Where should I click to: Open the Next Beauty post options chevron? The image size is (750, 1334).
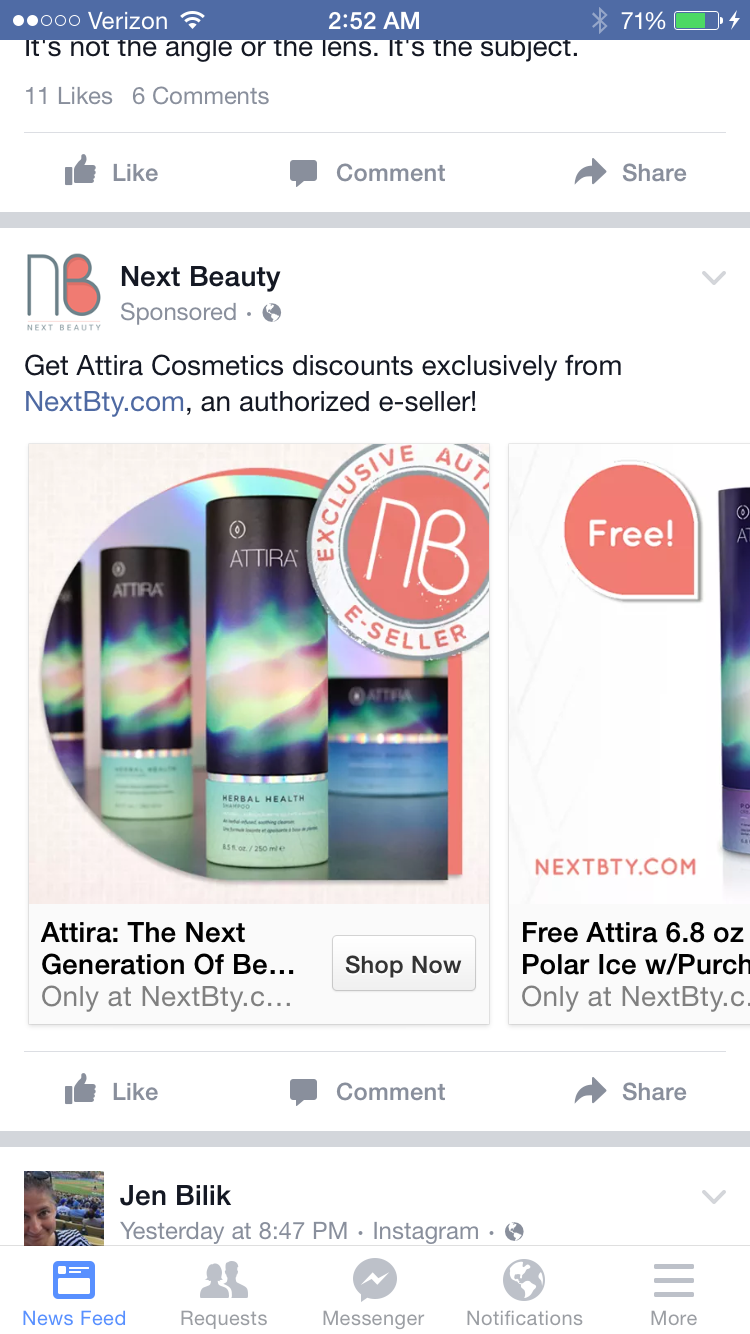[x=713, y=278]
